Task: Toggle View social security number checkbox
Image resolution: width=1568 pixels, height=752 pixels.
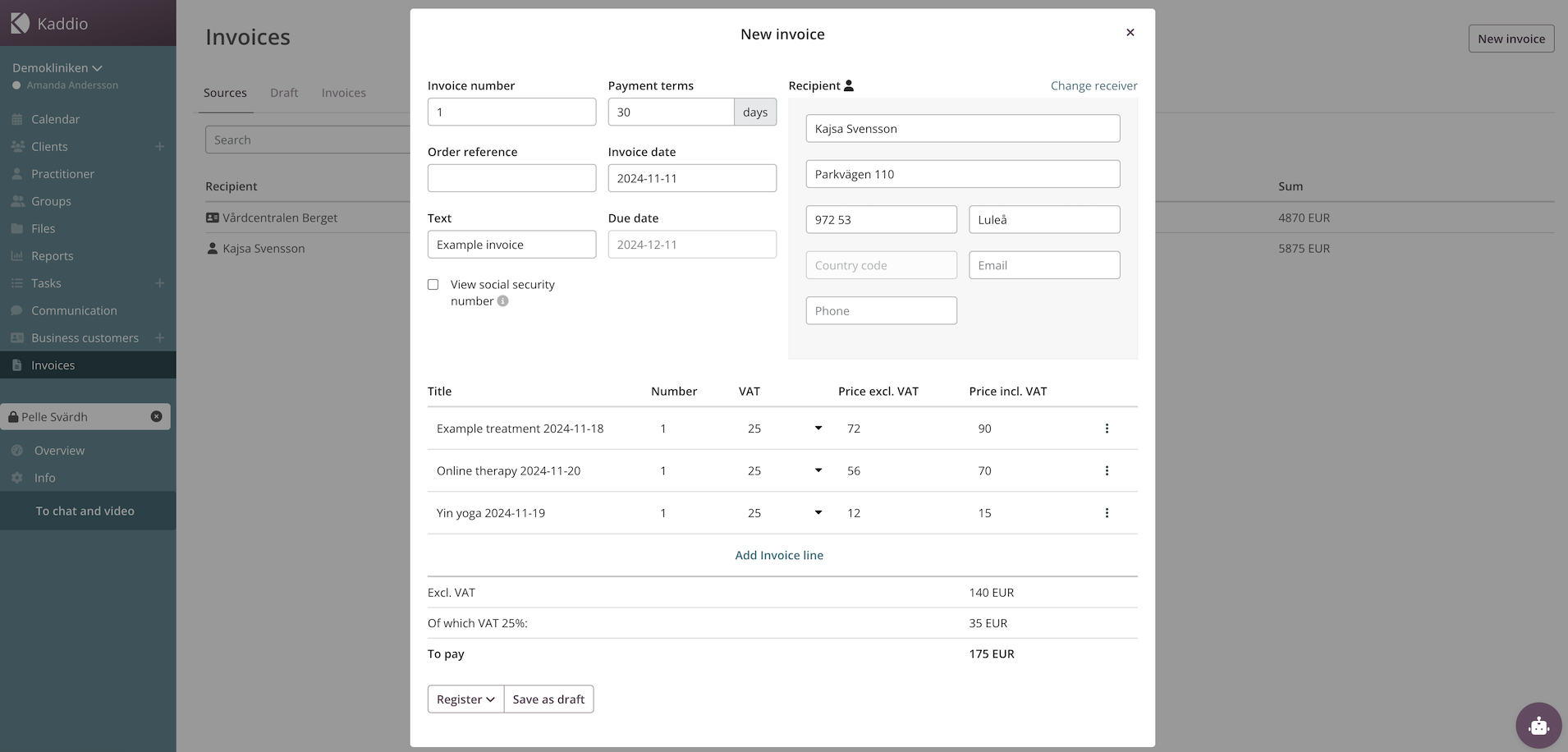Action: tap(433, 285)
